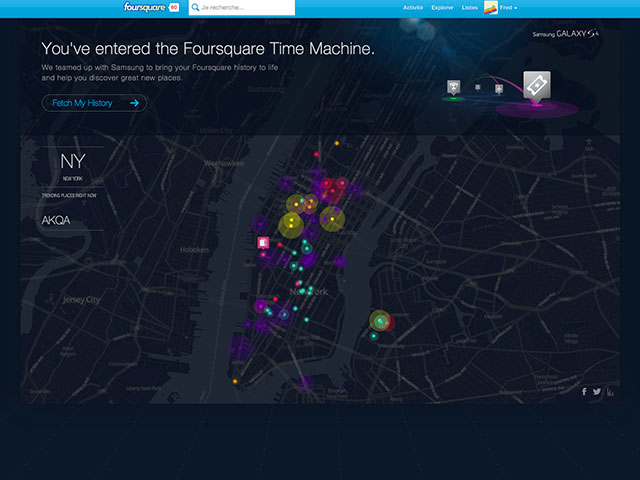Screen dimensions: 640x480
Task: Click the yellow-green hotspot in Brooklyn
Action: (x=380, y=320)
